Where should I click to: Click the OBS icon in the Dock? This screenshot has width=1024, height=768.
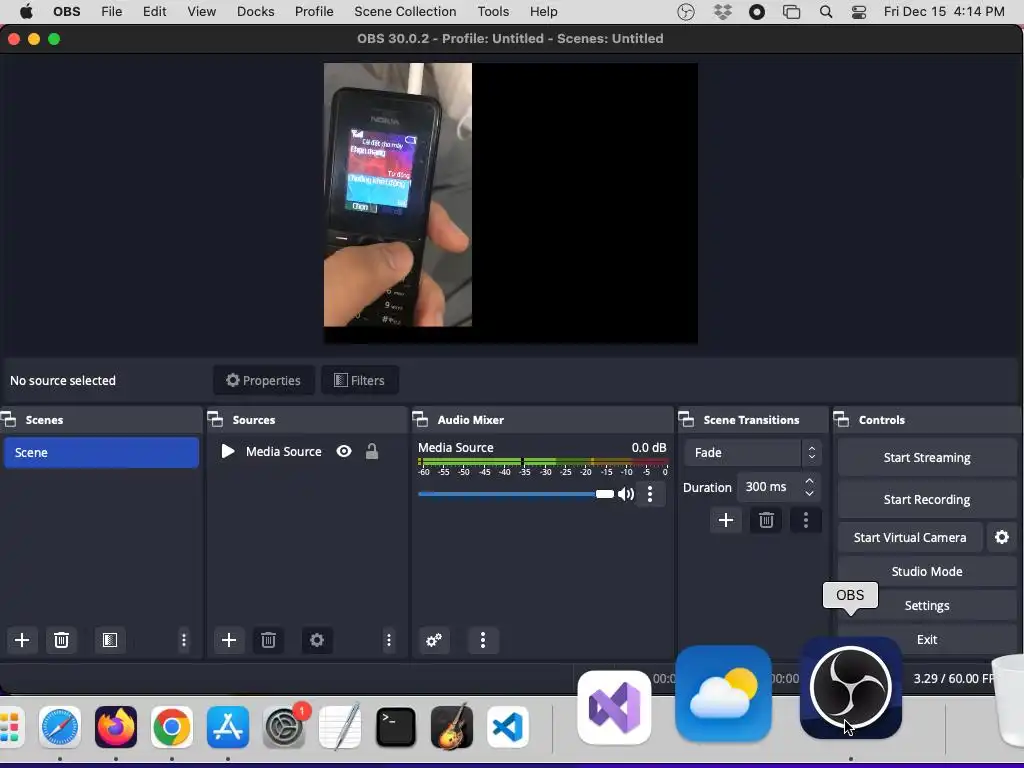(x=851, y=688)
